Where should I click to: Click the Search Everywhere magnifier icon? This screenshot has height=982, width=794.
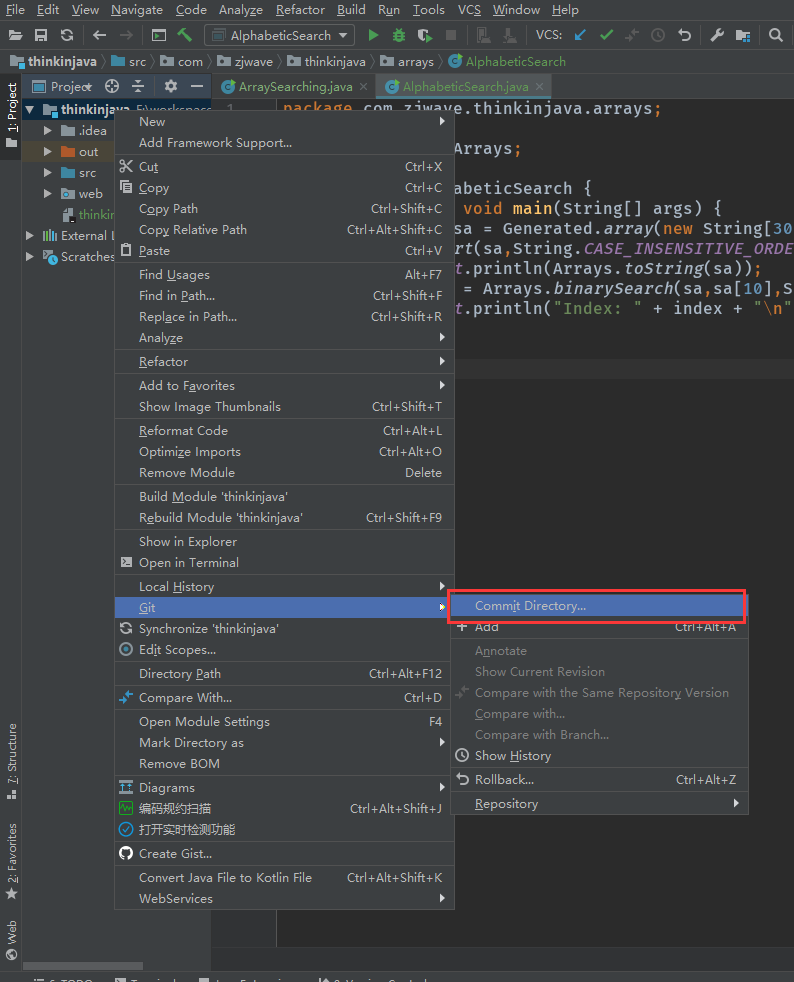776,35
